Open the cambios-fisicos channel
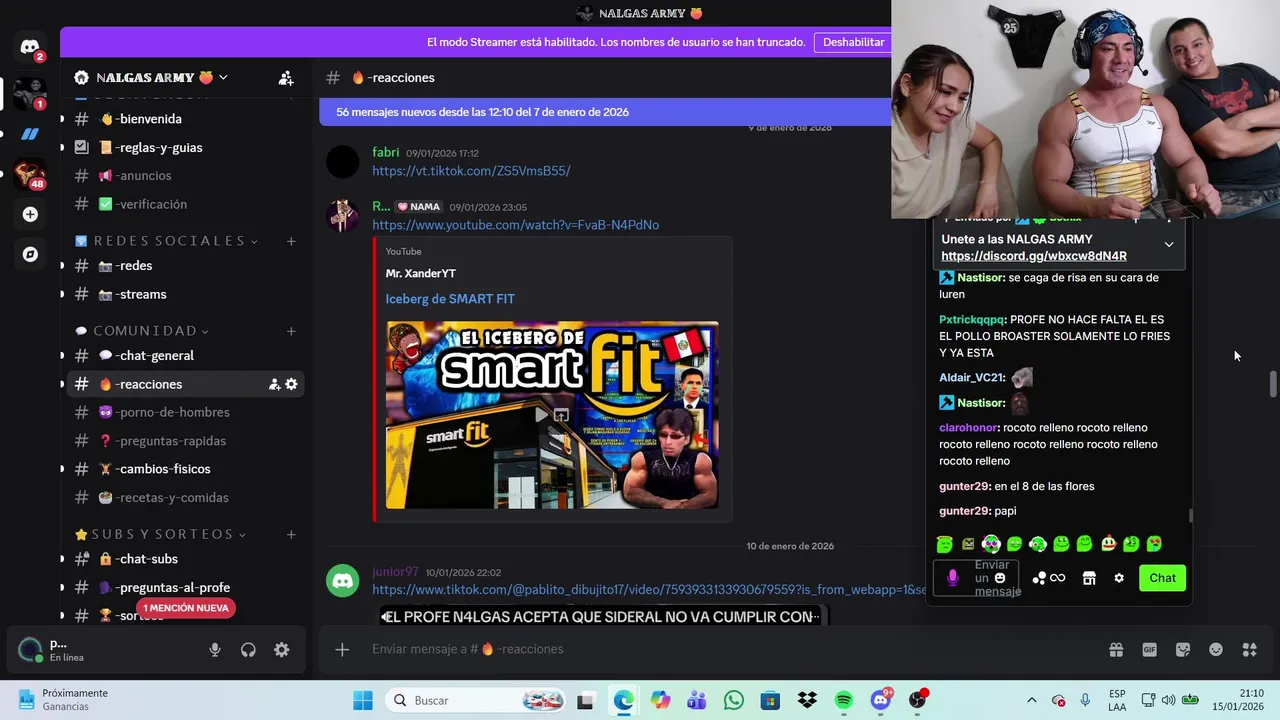This screenshot has height=720, width=1280. pos(185,469)
